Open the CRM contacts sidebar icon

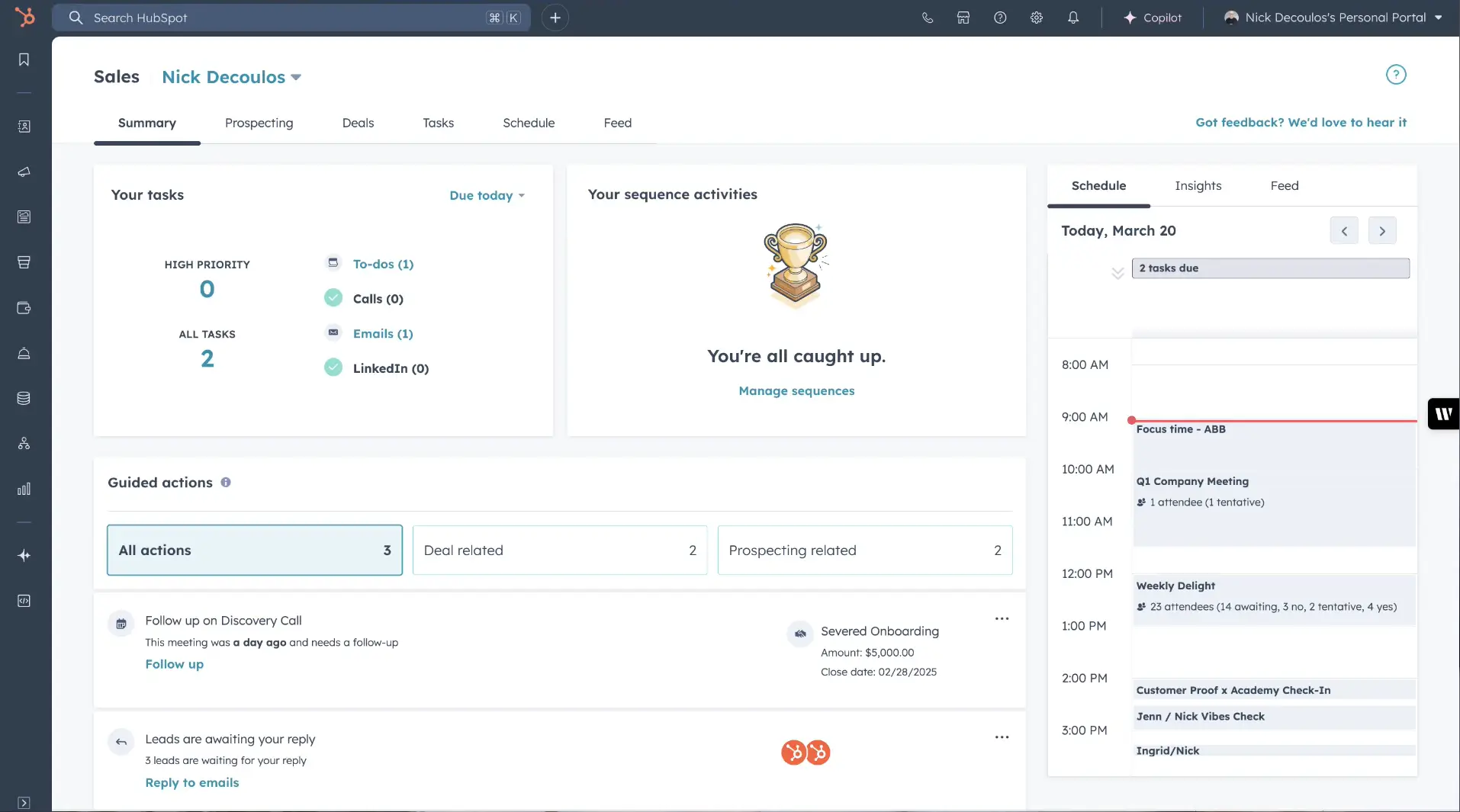pos(24,127)
